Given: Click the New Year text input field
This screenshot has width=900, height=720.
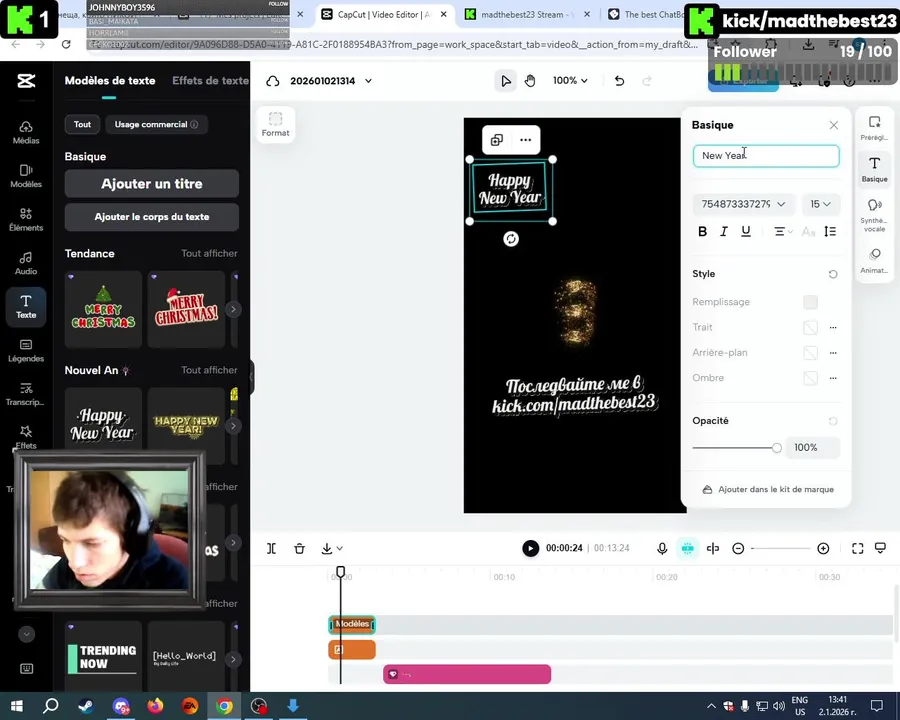Looking at the screenshot, I should [766, 156].
